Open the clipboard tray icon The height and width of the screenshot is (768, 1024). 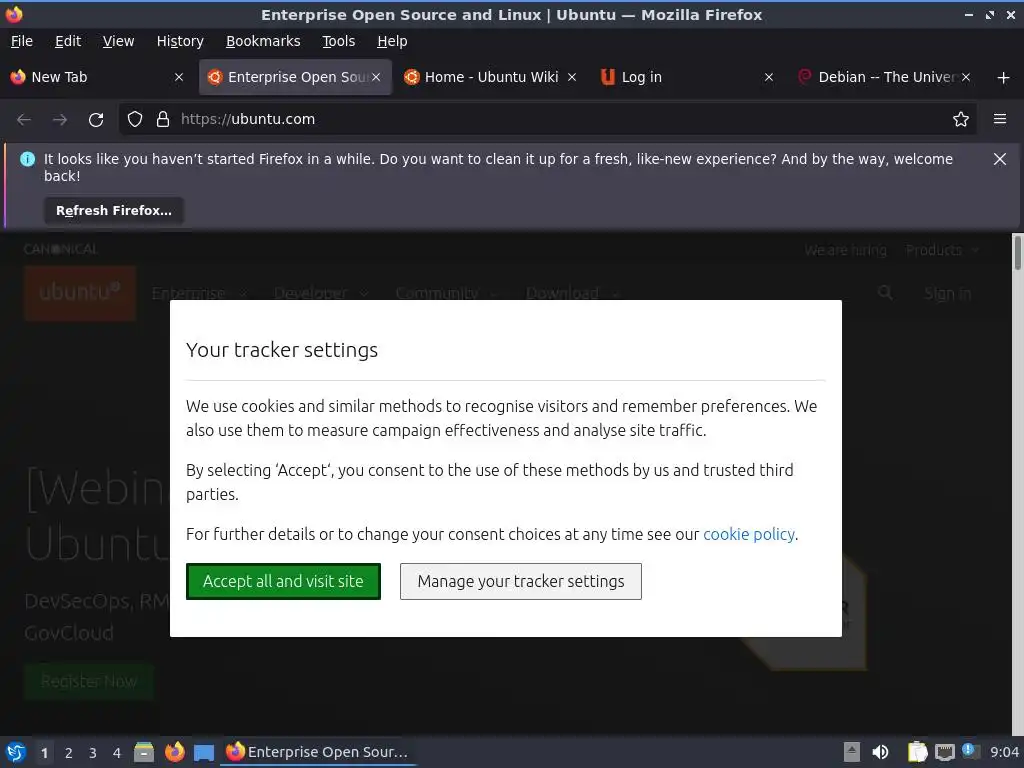click(x=918, y=752)
